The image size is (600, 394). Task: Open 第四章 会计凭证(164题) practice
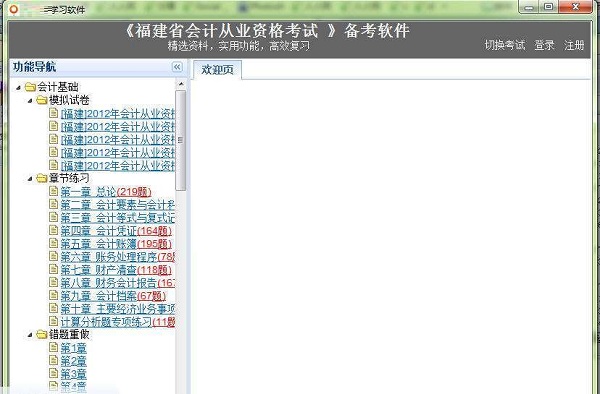coord(116,231)
